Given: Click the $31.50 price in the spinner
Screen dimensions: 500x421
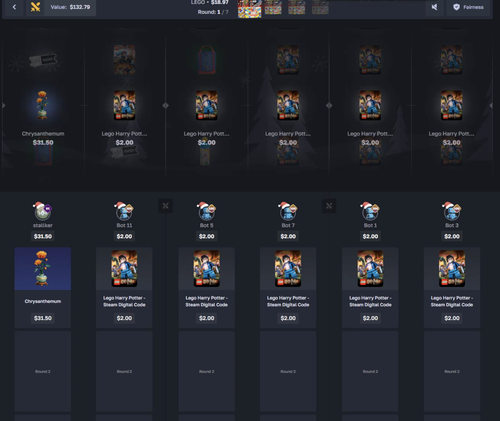Looking at the screenshot, I should coord(43,143).
